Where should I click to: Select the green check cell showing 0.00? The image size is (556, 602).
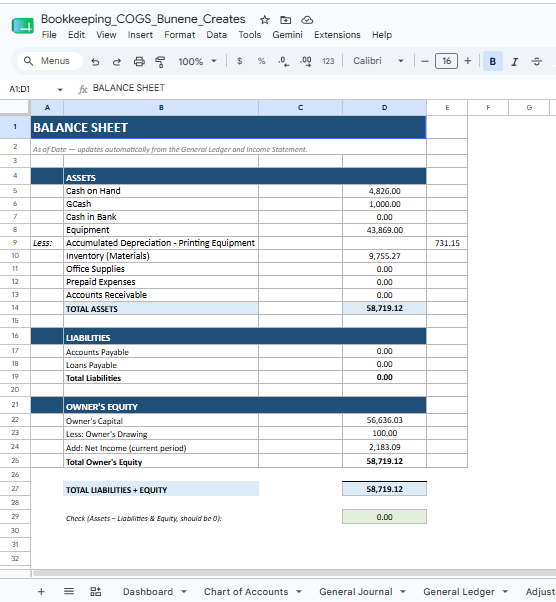coord(384,517)
